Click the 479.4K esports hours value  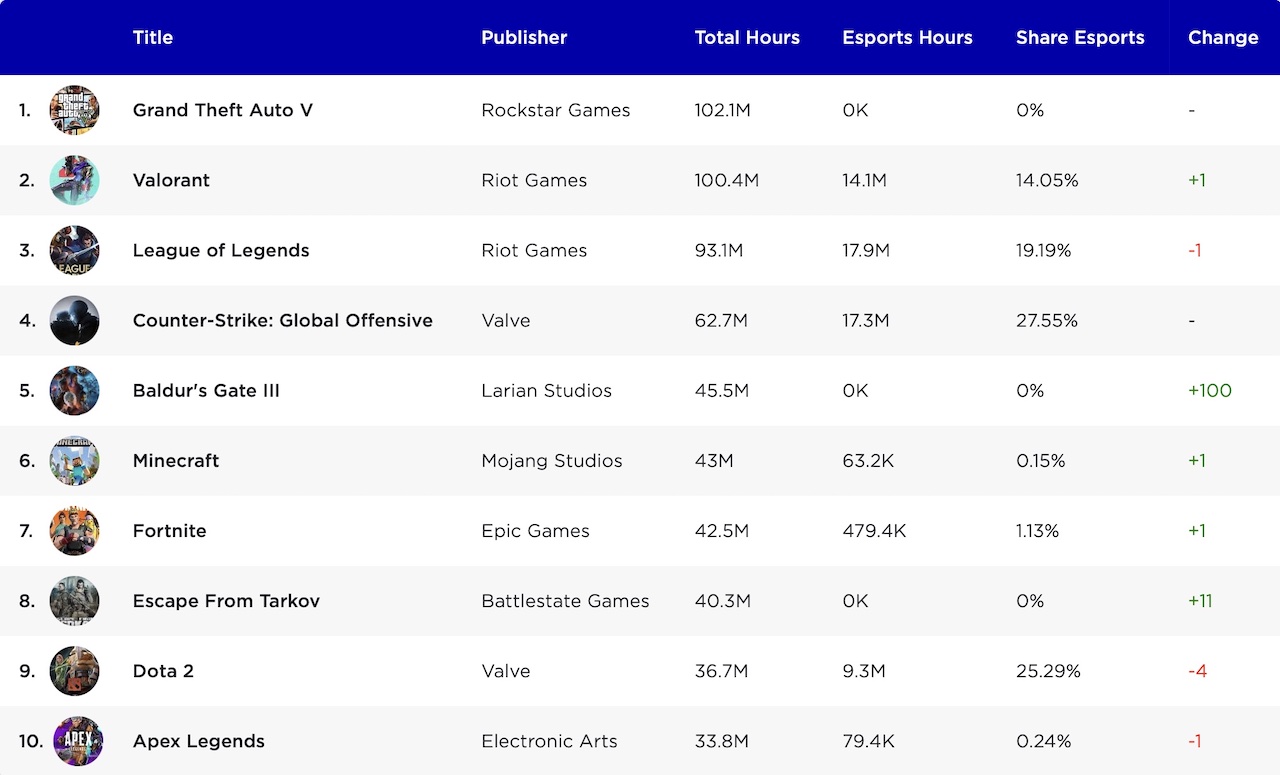pos(874,531)
